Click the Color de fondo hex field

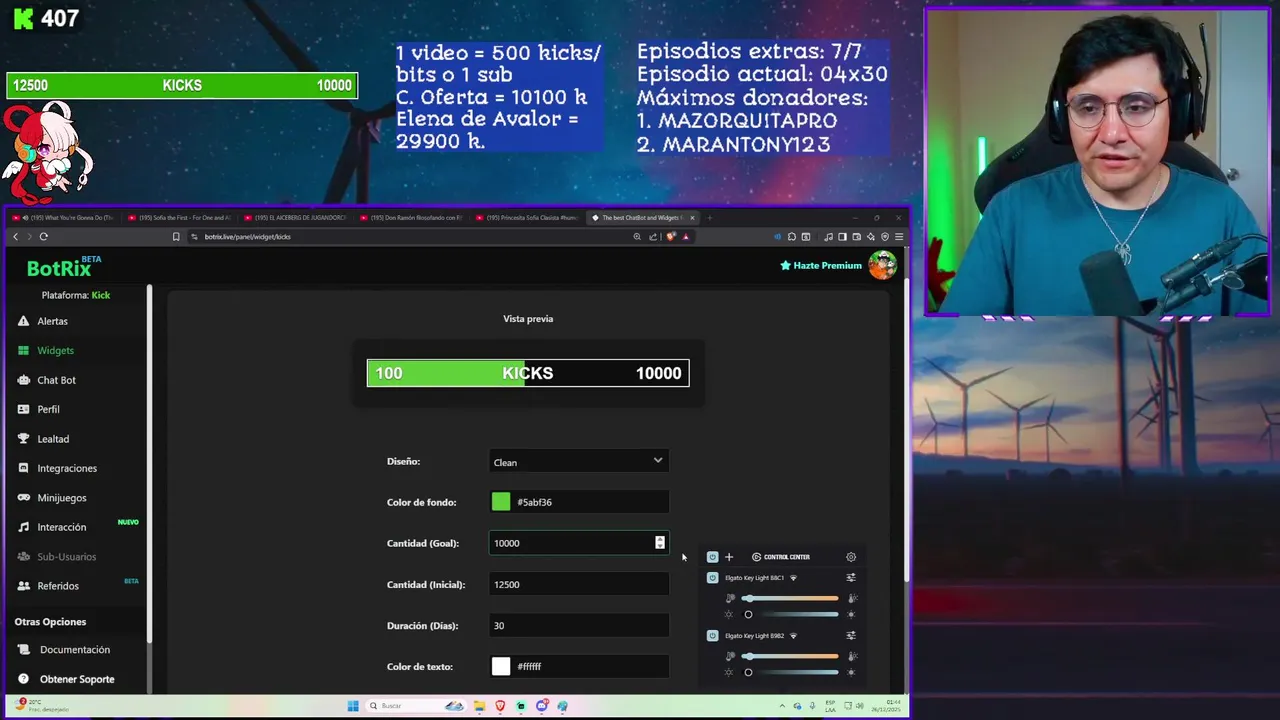click(x=590, y=502)
